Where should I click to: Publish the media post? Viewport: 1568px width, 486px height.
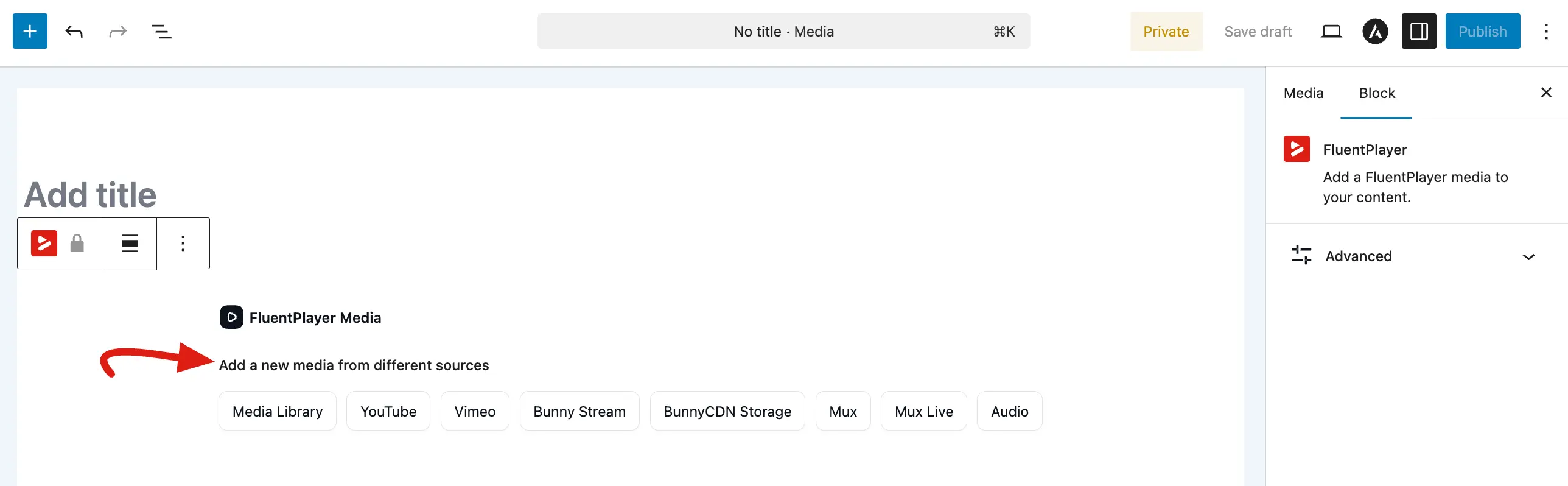(1482, 31)
